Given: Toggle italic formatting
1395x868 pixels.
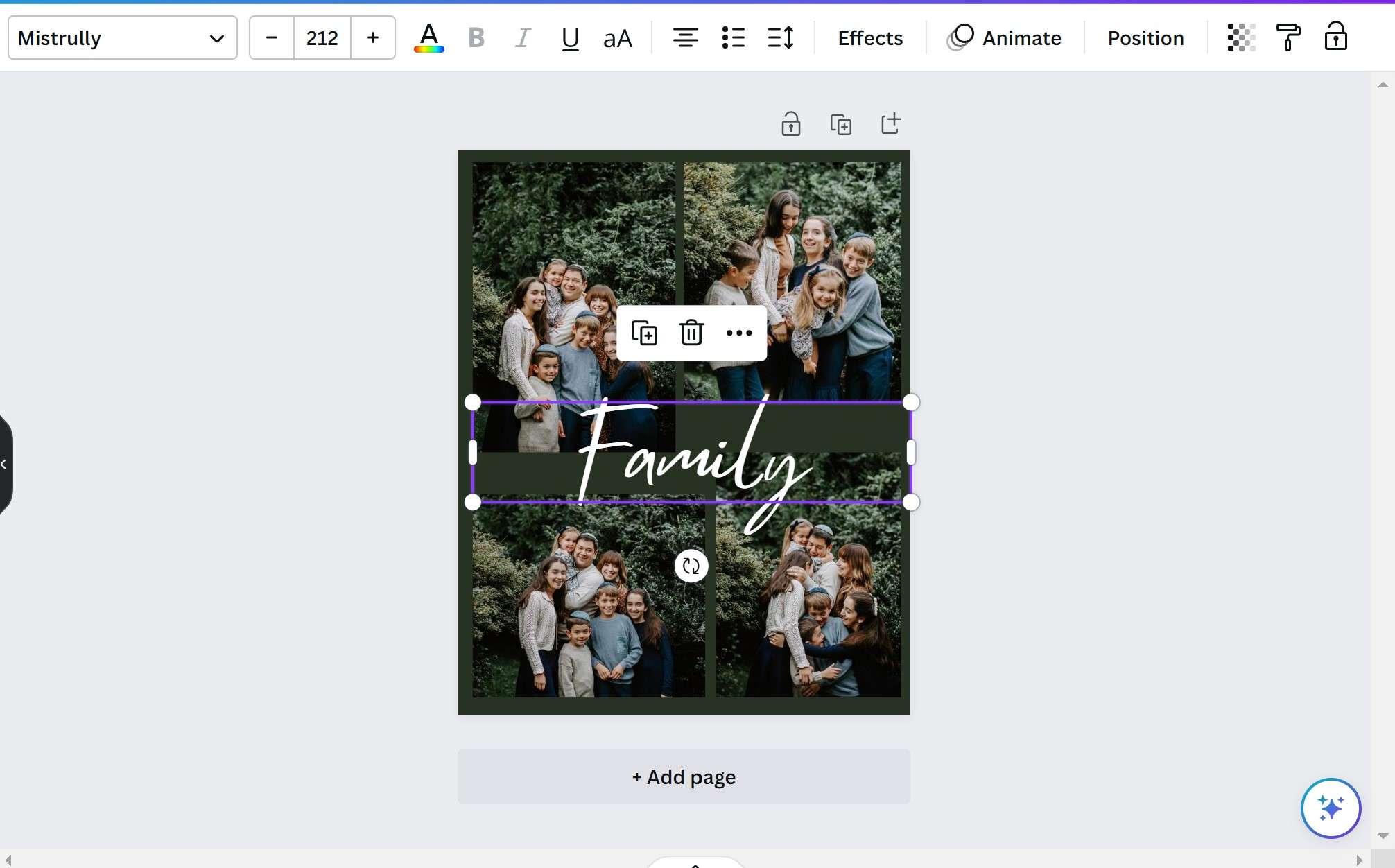Looking at the screenshot, I should pyautogui.click(x=523, y=38).
